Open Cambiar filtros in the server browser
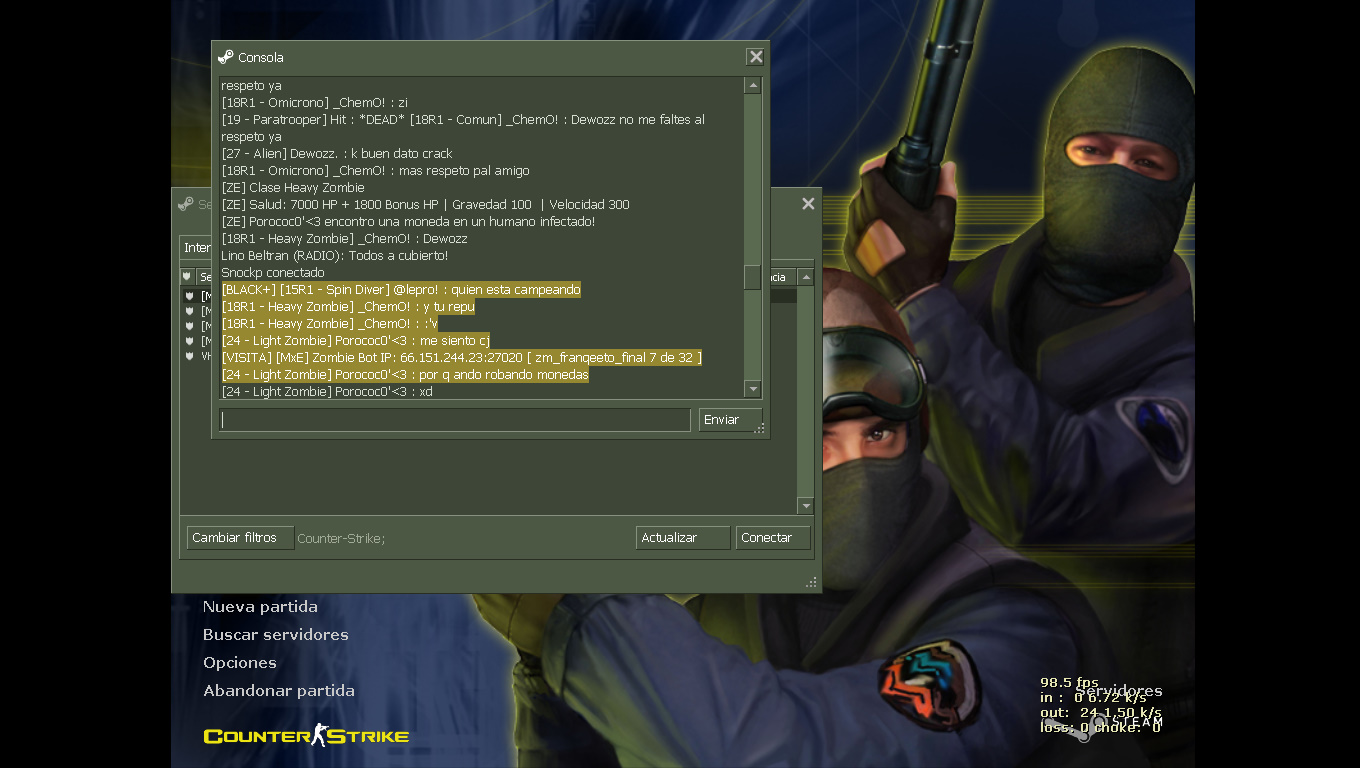The height and width of the screenshot is (768, 1360). click(240, 538)
